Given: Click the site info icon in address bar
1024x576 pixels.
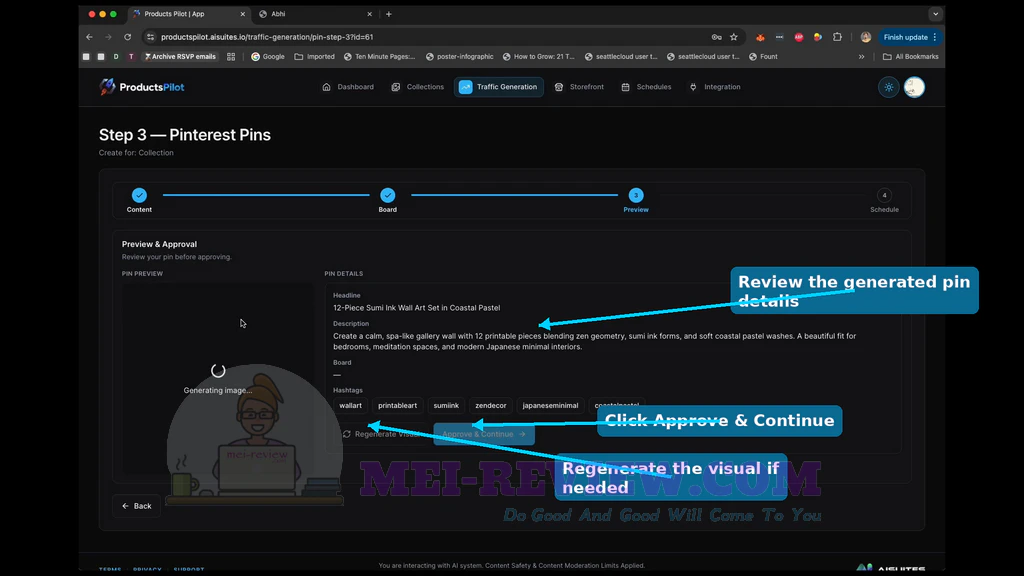Looking at the screenshot, I should coord(151,37).
